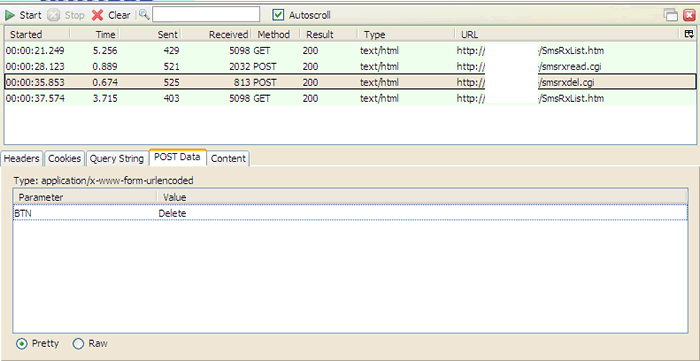Click the 0.889 time cell
Screen dimensions: 700x361
pos(105,66)
